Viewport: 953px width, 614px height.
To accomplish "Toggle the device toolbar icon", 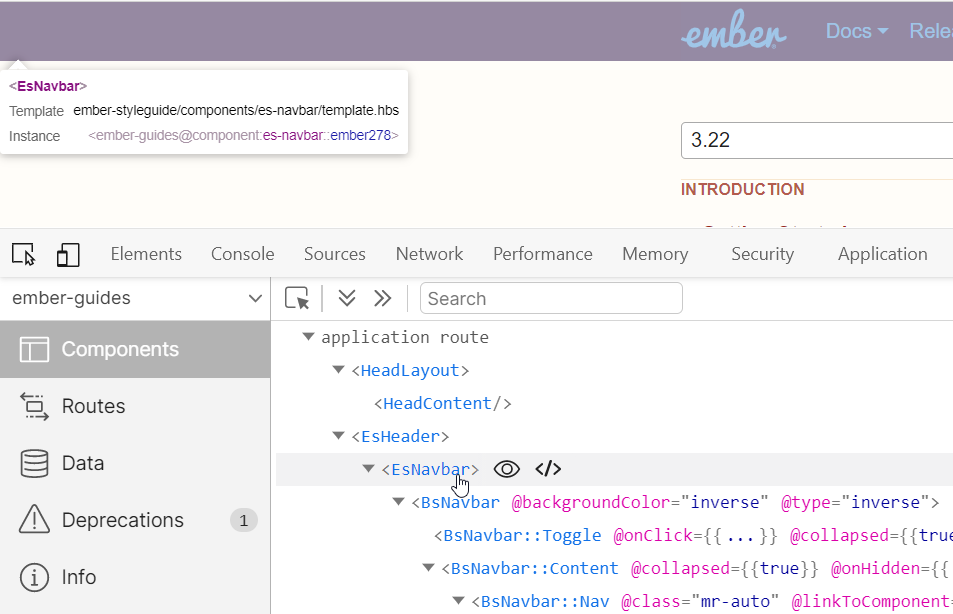I will click(x=67, y=254).
